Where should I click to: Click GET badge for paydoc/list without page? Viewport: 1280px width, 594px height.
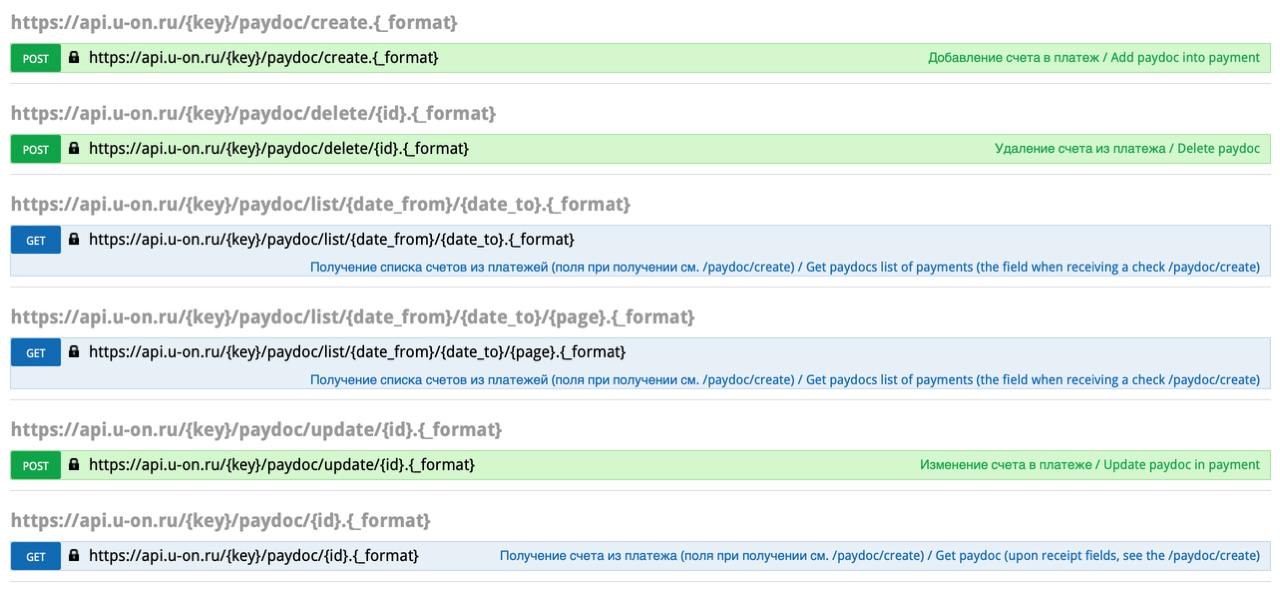[x=36, y=240]
